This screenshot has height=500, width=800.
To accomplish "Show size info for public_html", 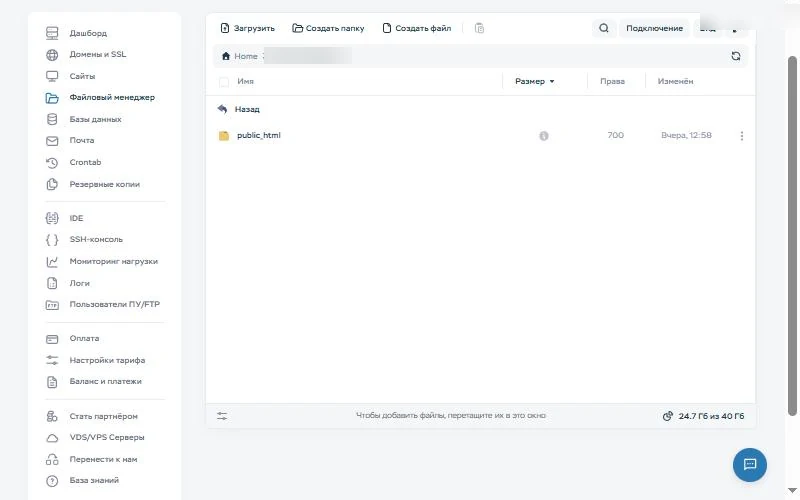I will 544,136.
